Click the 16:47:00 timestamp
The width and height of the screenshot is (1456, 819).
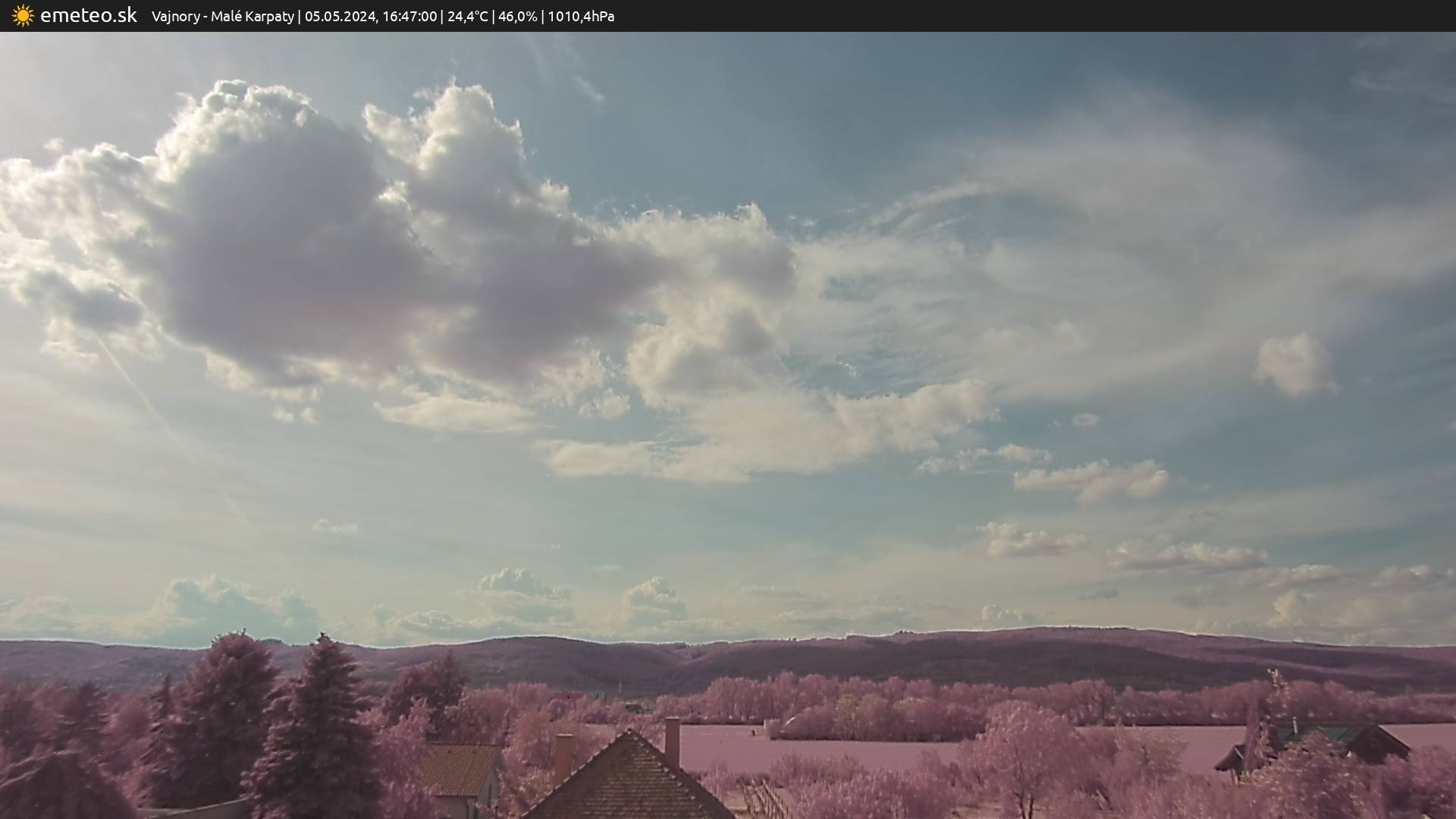pos(409,17)
